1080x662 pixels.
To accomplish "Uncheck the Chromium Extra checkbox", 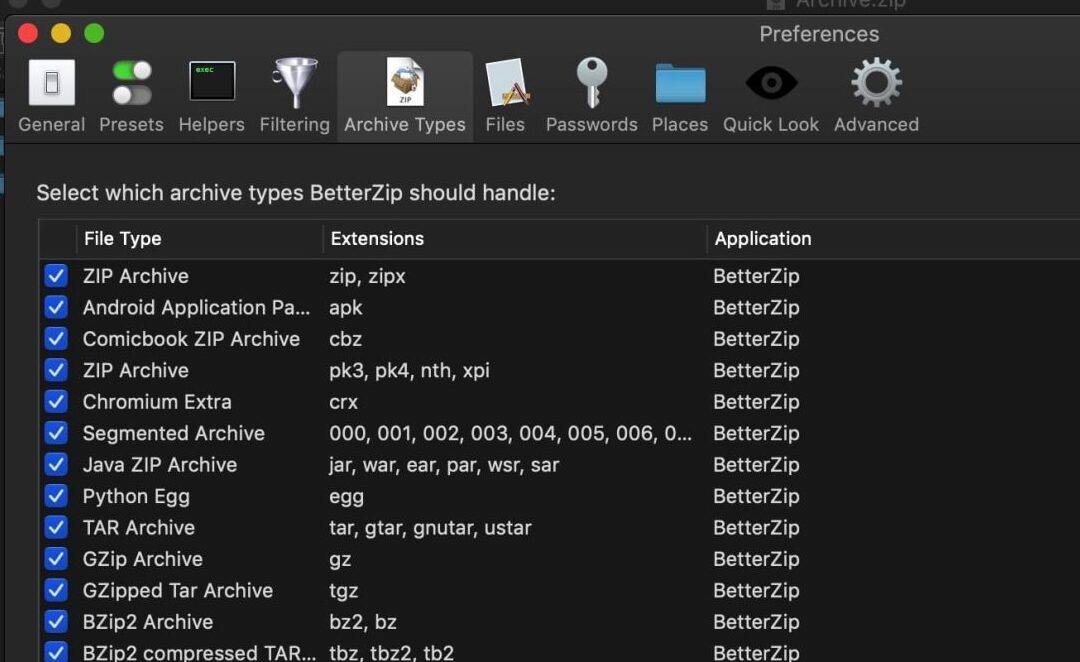I will pos(56,402).
